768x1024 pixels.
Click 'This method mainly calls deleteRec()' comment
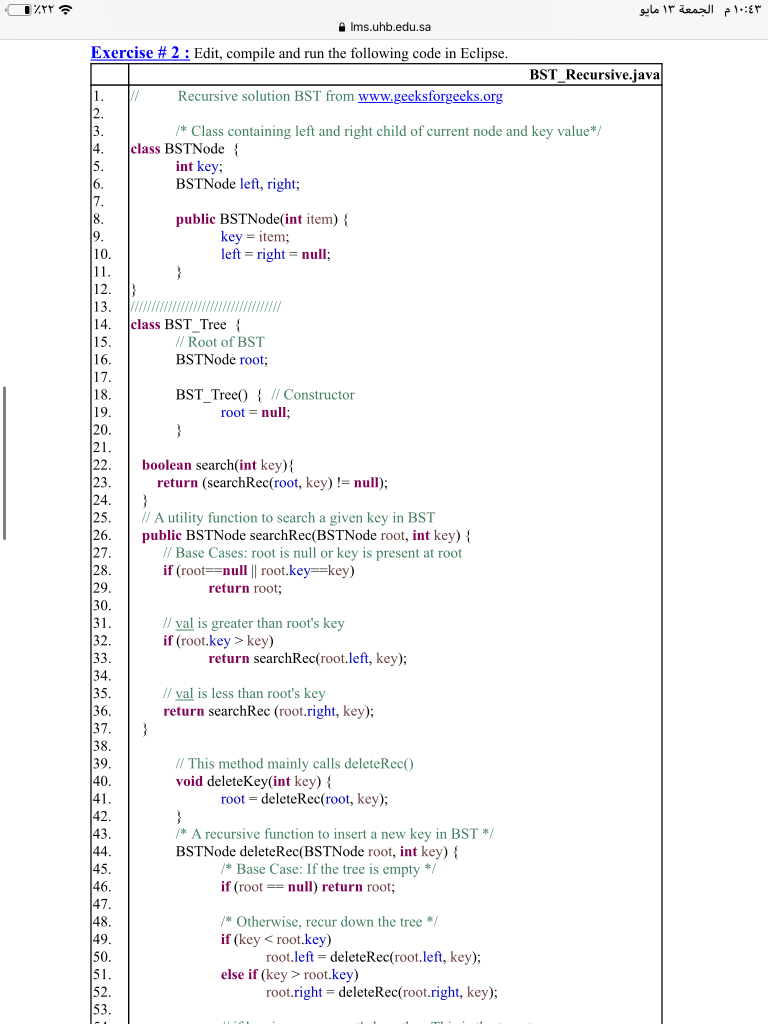coord(295,764)
